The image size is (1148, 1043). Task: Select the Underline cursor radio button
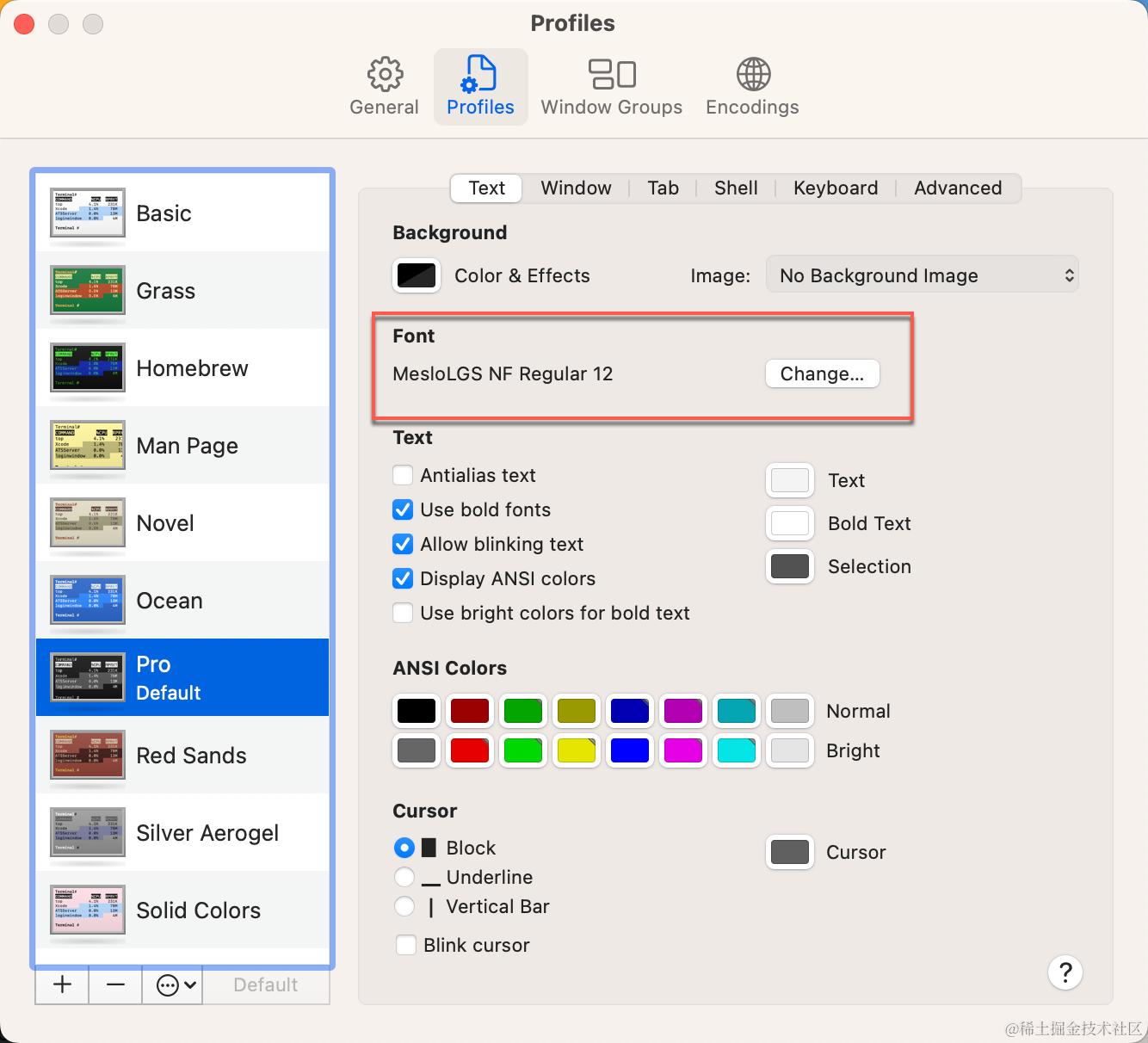404,878
